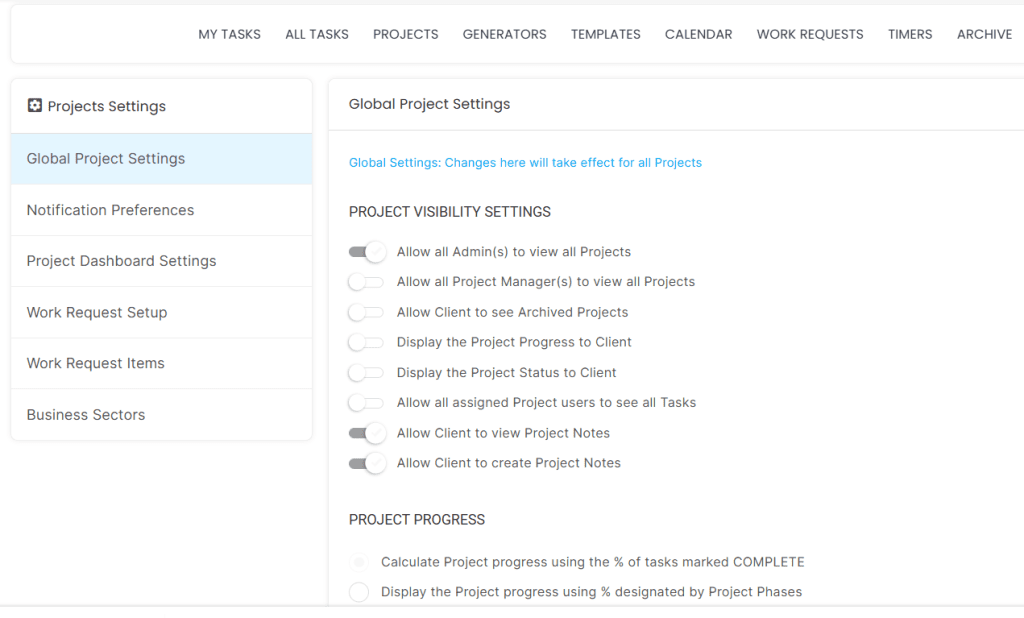Select Project Dashboard Settings in the sidebar
1024x618 pixels.
click(121, 261)
